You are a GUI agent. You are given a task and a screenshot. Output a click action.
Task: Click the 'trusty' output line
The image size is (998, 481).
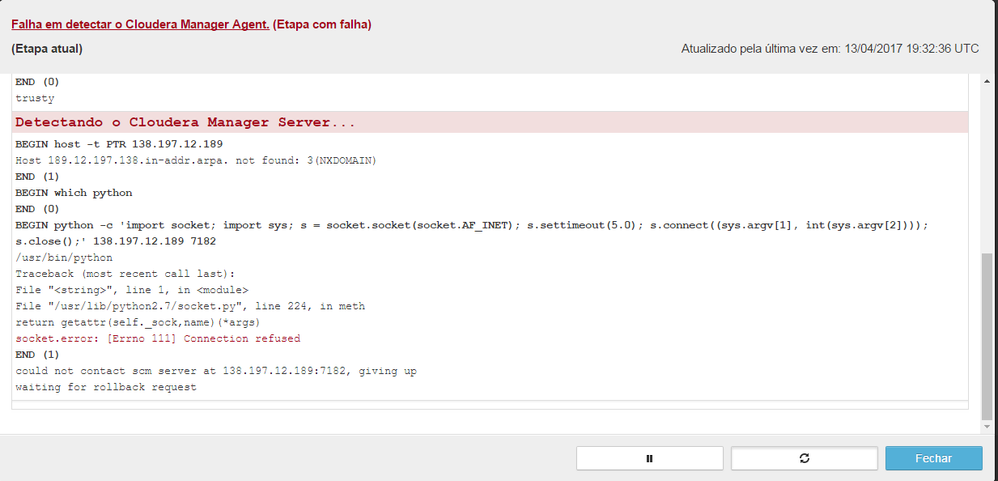[x=35, y=99]
